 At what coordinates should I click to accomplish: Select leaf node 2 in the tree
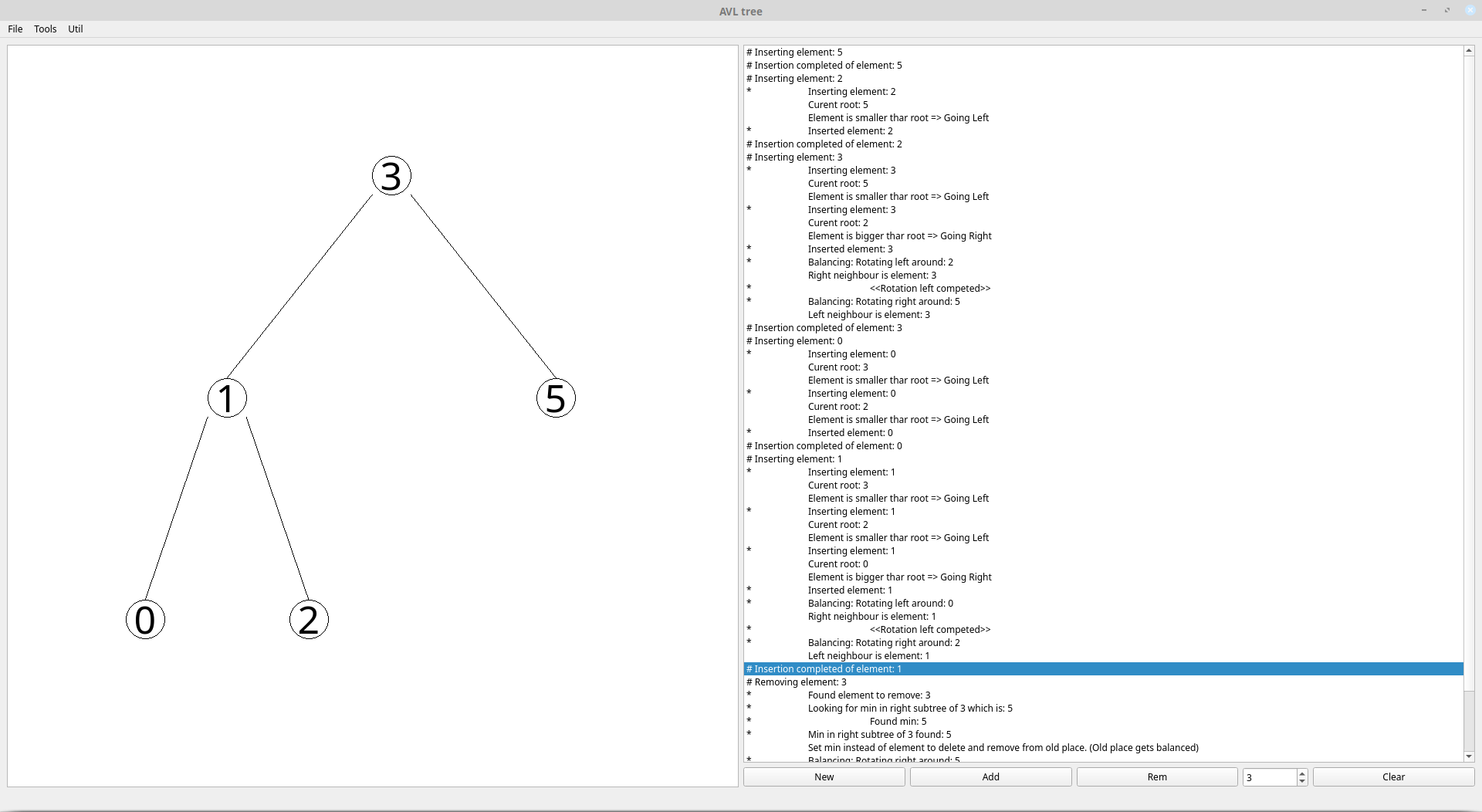(x=309, y=620)
